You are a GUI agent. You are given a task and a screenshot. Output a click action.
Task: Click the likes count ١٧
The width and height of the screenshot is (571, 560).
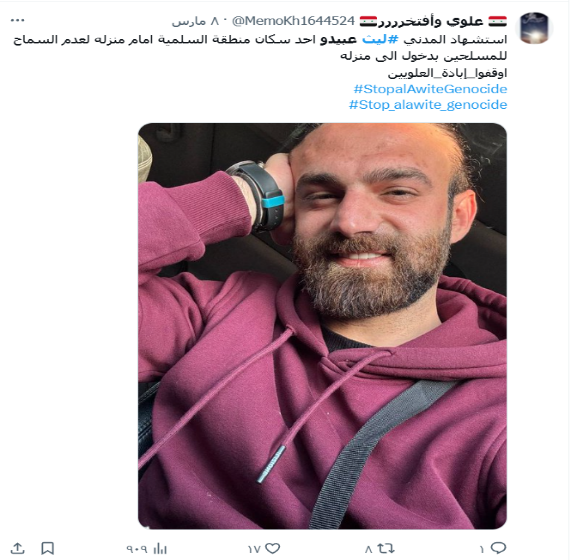coord(254,549)
